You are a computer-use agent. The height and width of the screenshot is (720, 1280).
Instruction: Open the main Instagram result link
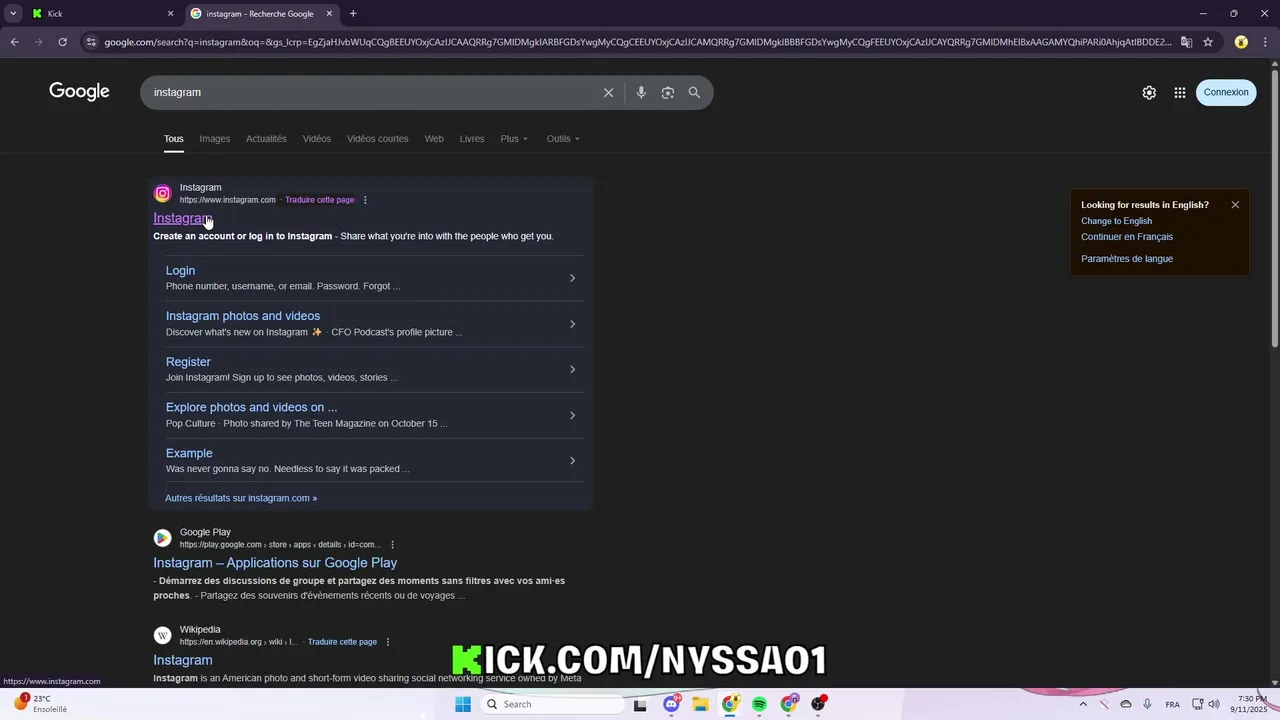[x=182, y=218]
